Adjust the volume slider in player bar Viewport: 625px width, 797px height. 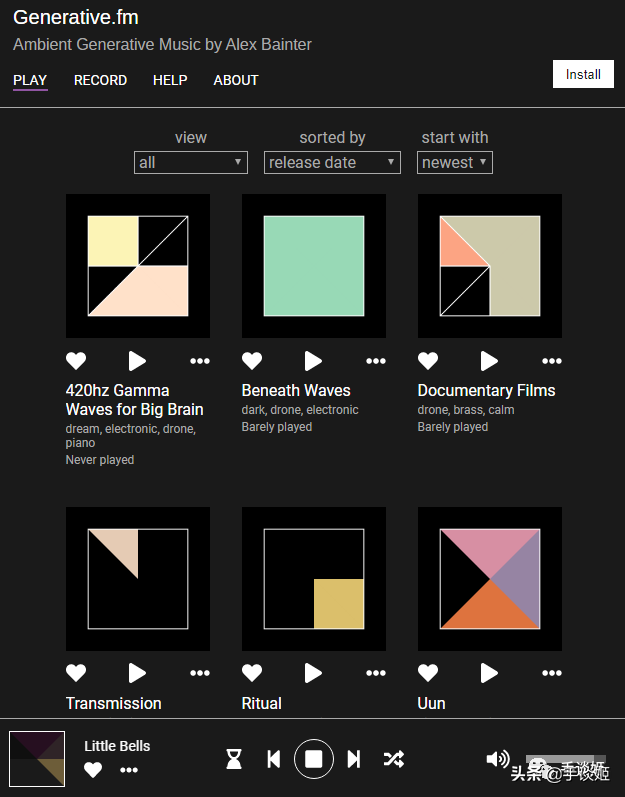coord(566,759)
